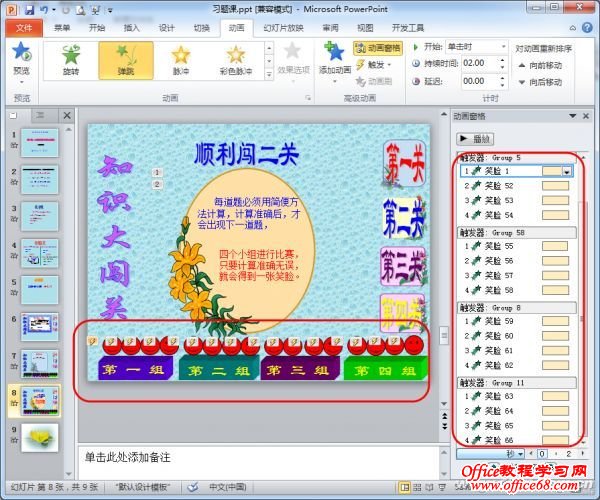
Task: Switch to Slide Sorter view in status bar
Action: coord(417,487)
